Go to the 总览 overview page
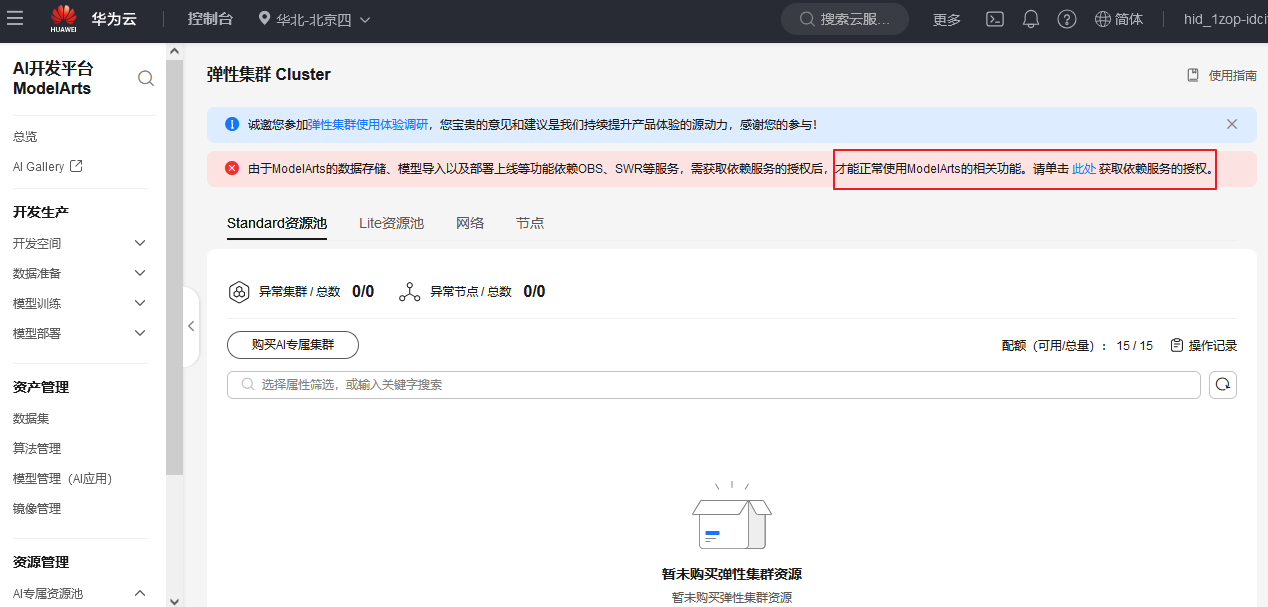 click(x=25, y=137)
